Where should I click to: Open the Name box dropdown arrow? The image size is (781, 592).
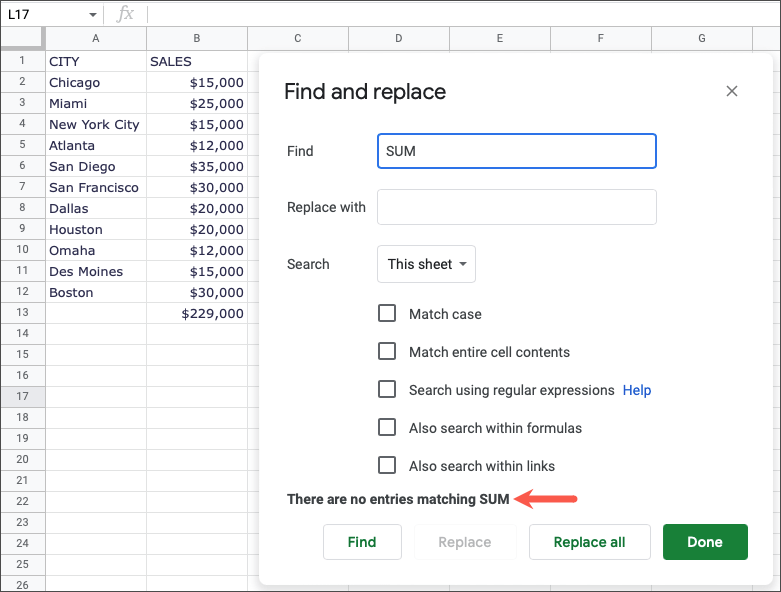point(93,15)
